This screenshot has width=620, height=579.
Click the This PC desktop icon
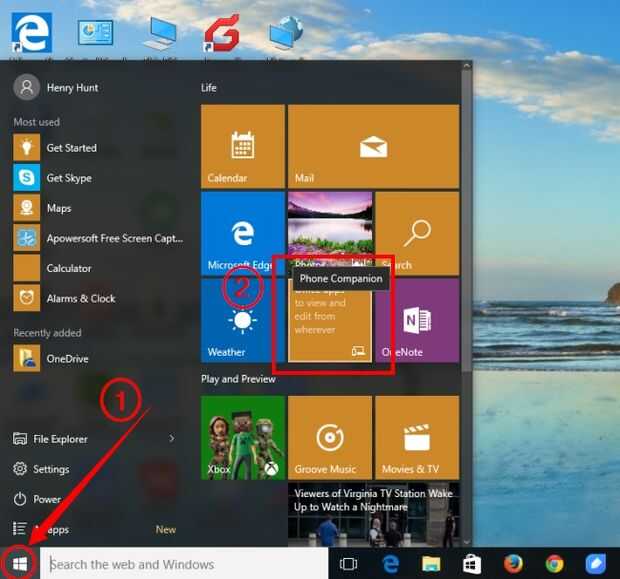(161, 32)
